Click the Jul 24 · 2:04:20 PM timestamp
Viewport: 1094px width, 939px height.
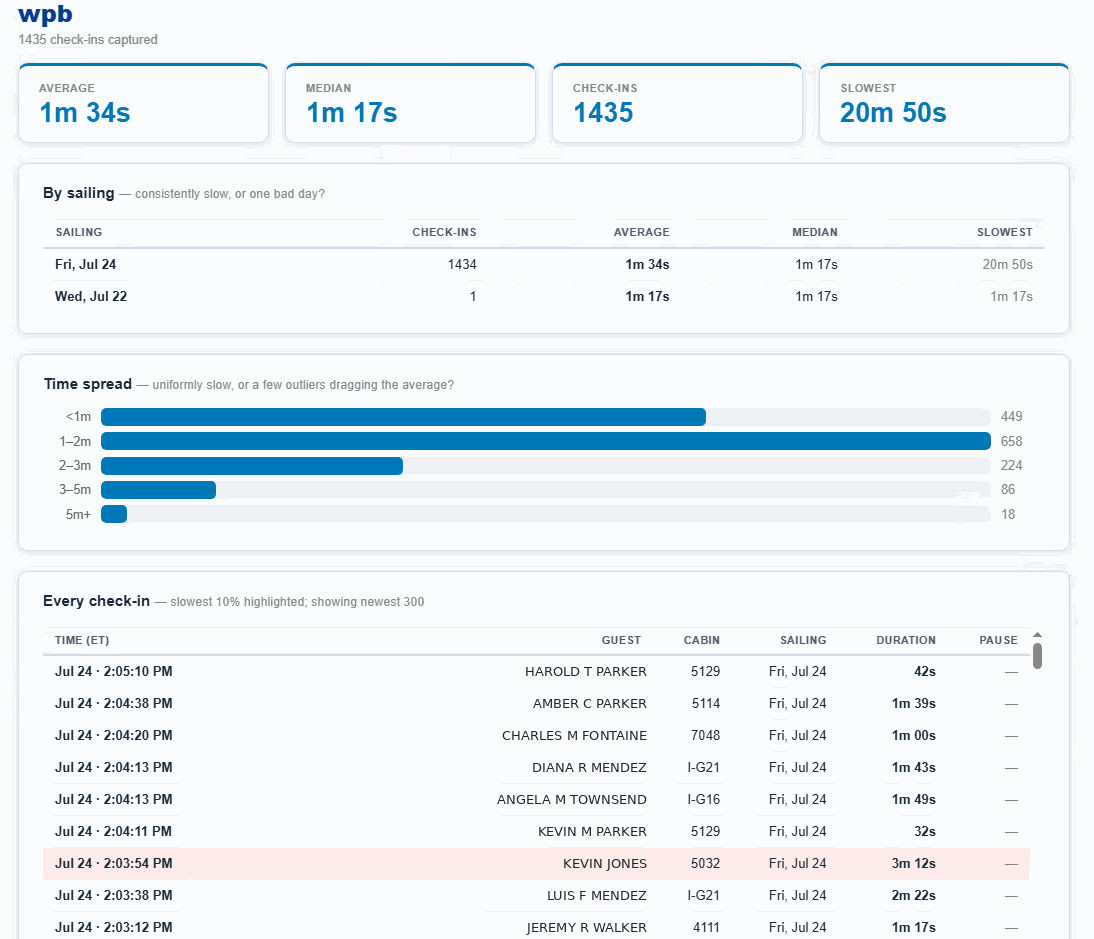pos(114,736)
